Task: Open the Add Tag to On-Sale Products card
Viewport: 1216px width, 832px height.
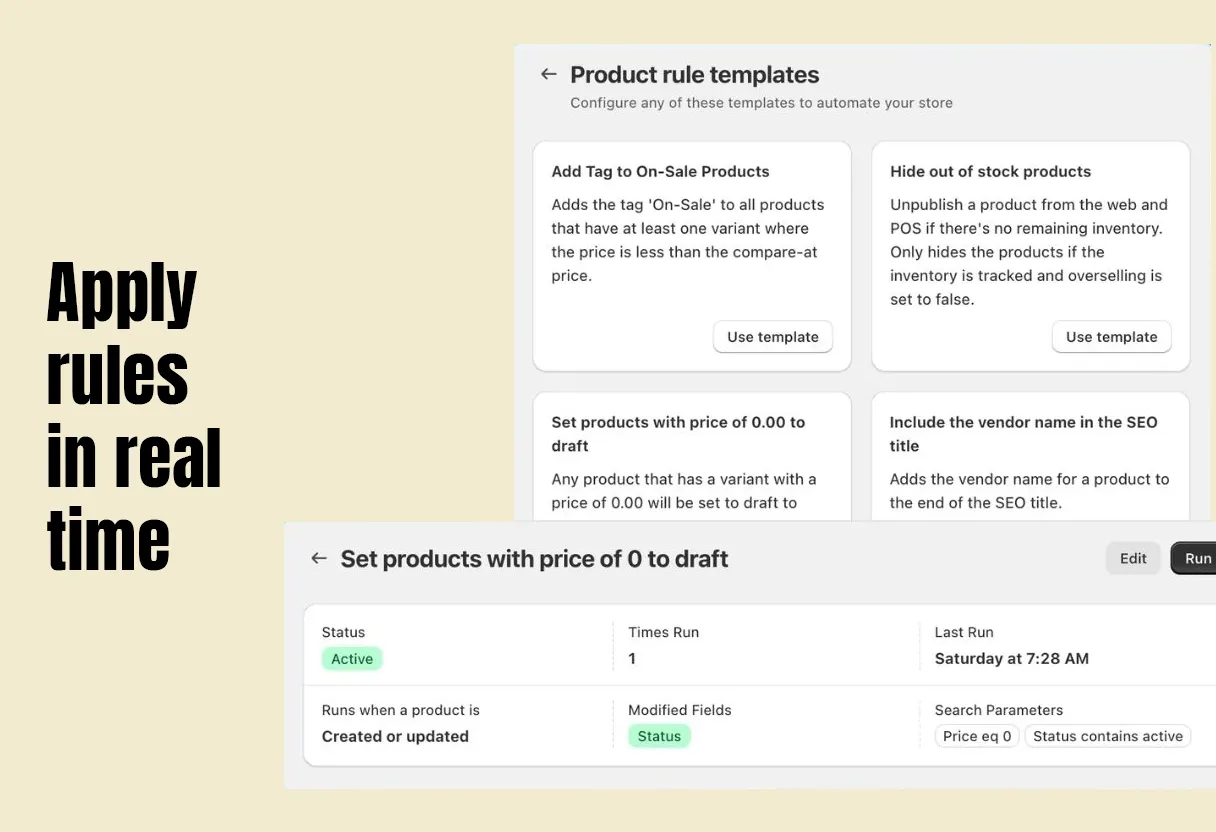Action: point(692,256)
